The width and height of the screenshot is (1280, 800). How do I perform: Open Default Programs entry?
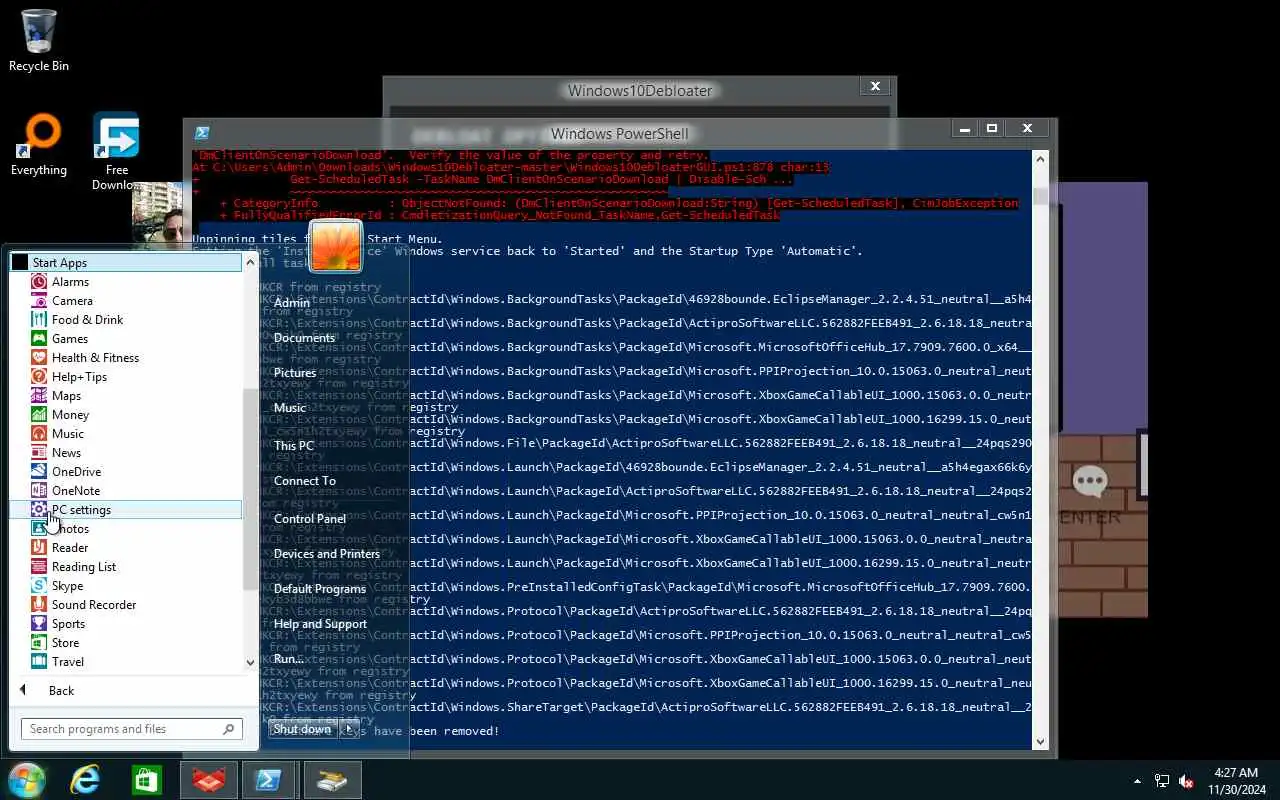pyautogui.click(x=320, y=589)
